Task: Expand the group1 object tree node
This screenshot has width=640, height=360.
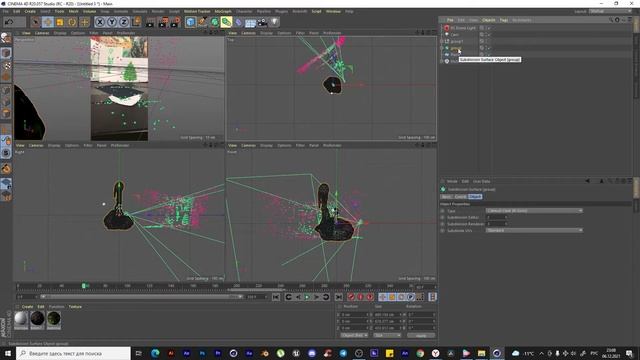Action: tap(442, 41)
